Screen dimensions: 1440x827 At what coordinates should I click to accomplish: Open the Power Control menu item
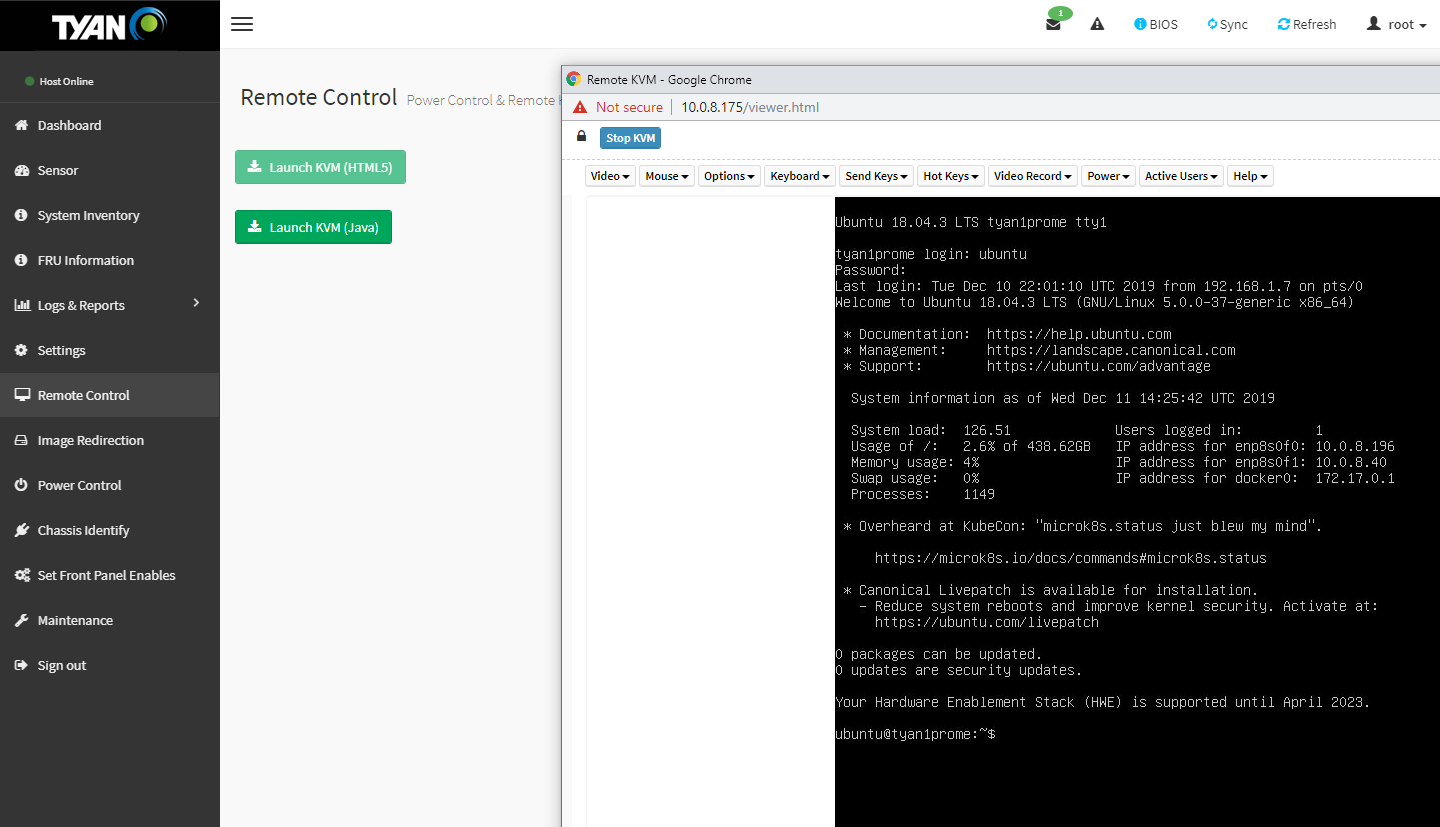coord(109,485)
